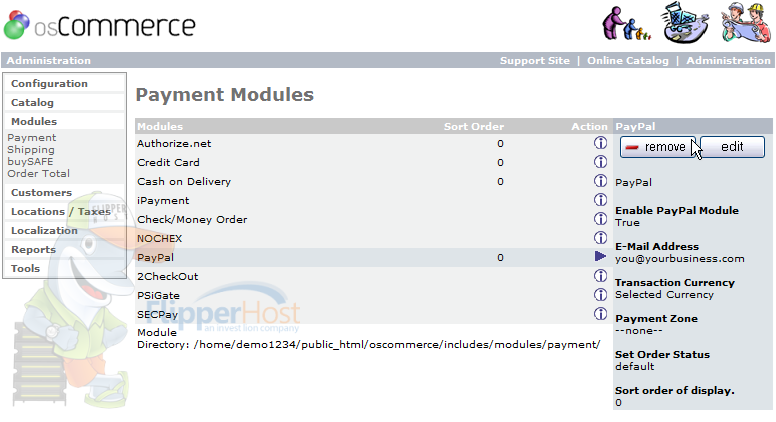The height and width of the screenshot is (422, 776).
Task: Remove the PayPal module
Action: tap(658, 147)
